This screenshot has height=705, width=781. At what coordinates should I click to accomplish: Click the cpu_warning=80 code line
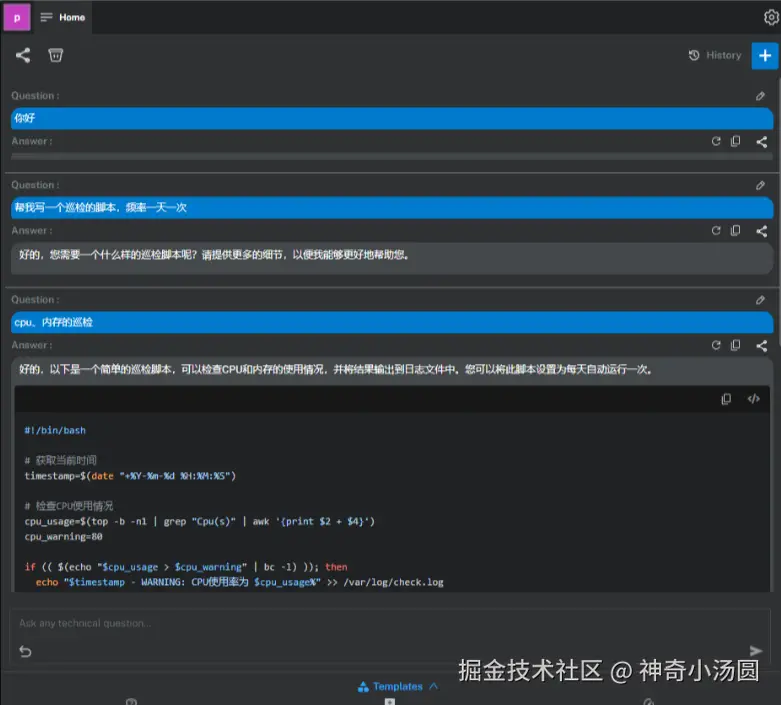(63, 537)
